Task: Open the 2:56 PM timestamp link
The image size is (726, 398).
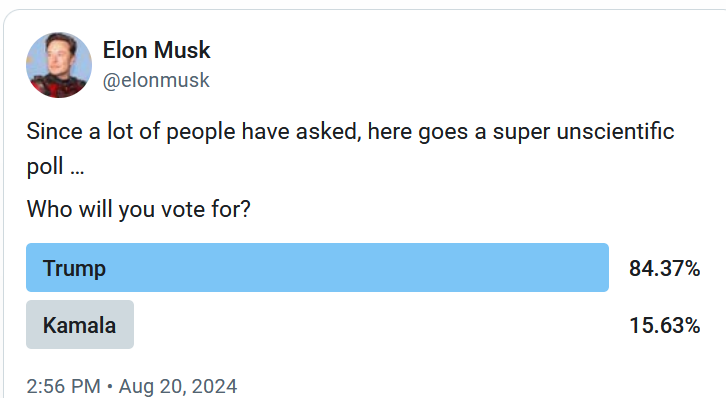Action: coord(63,386)
